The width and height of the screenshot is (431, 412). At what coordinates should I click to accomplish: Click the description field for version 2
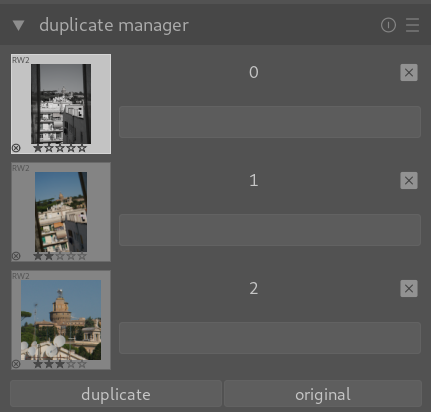pyautogui.click(x=270, y=338)
